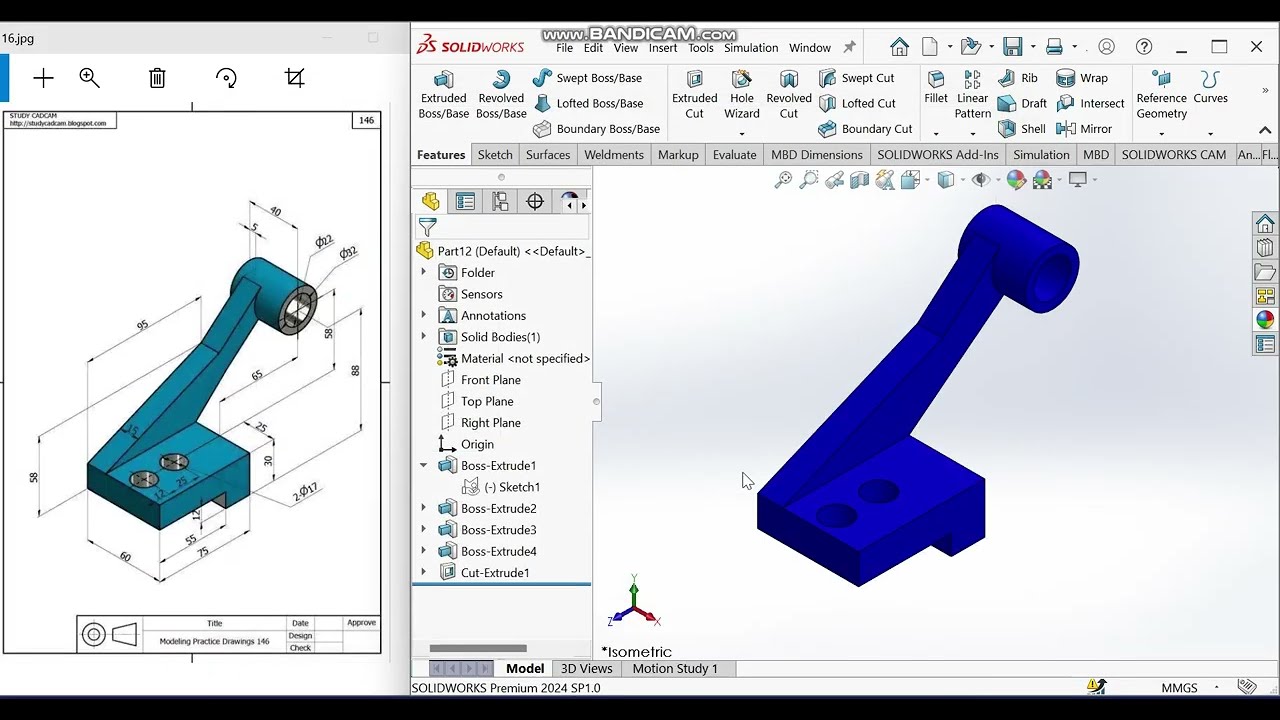Viewport: 1280px width, 720px height.
Task: Open the Hole Wizard tool
Action: (x=741, y=95)
